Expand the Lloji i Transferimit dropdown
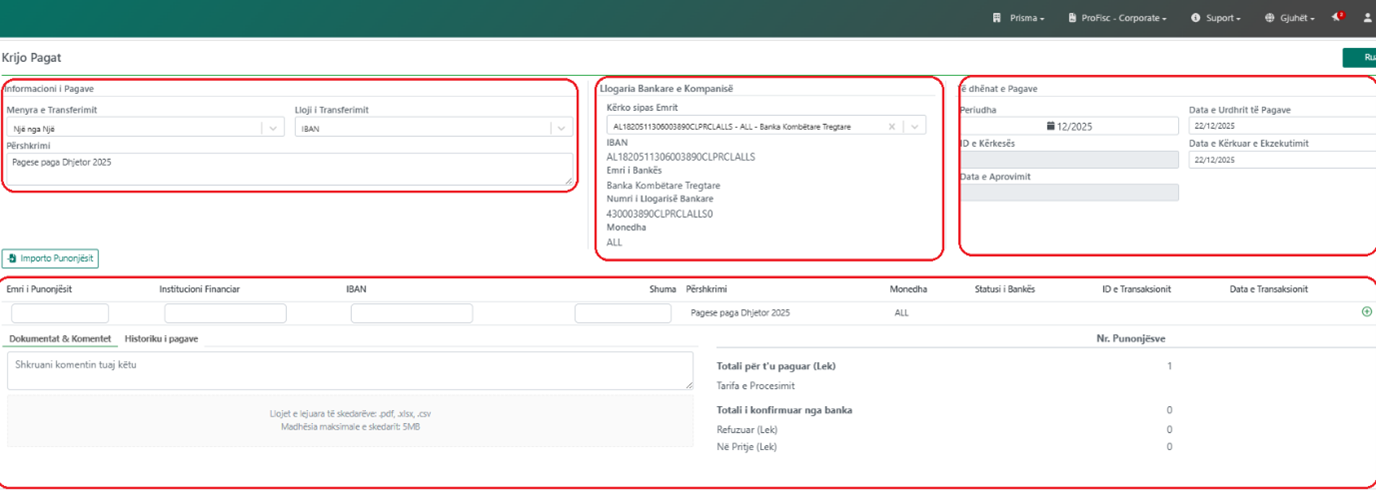1376x490 pixels. pyautogui.click(x=562, y=128)
